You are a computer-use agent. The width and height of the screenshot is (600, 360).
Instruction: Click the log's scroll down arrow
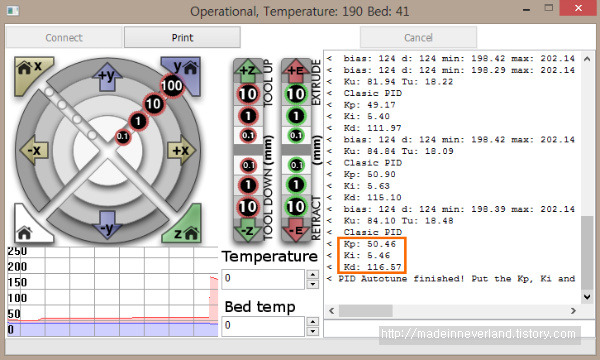[587, 296]
